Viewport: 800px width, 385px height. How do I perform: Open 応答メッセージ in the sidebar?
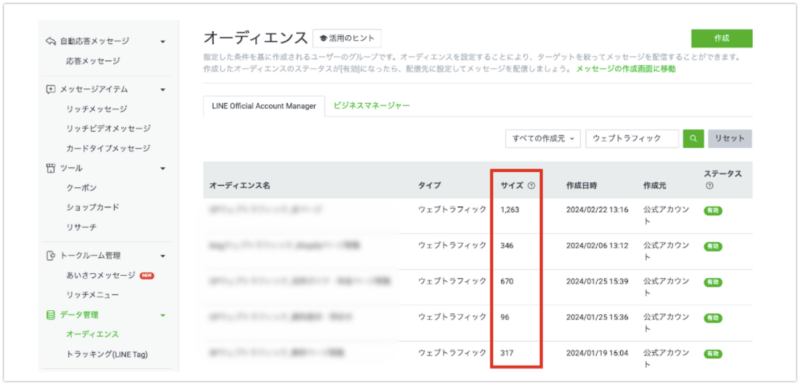click(93, 61)
